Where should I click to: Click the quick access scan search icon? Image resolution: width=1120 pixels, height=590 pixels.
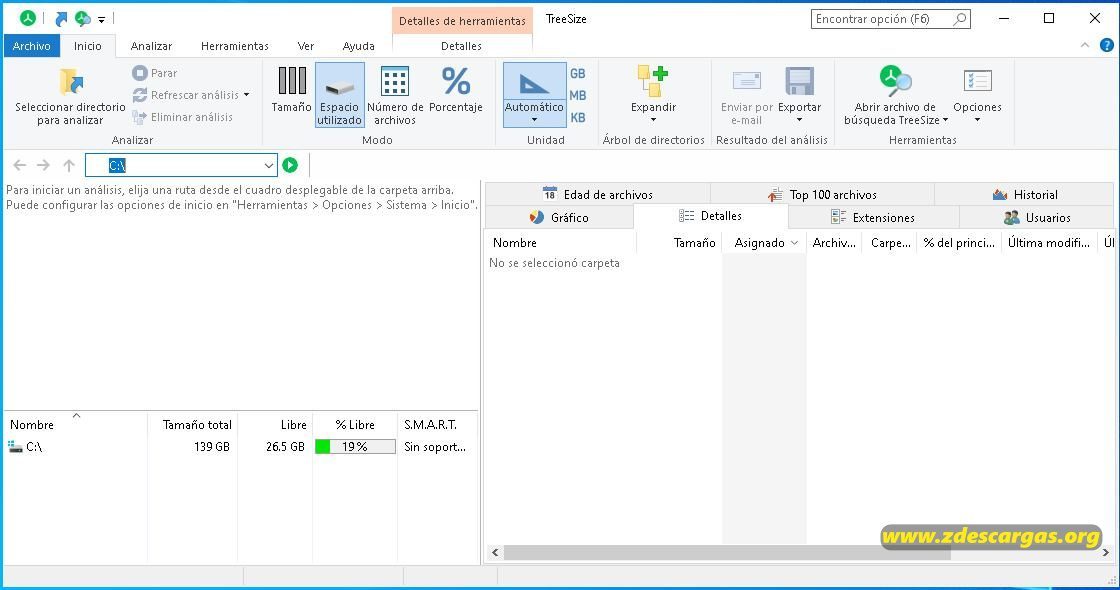83,19
